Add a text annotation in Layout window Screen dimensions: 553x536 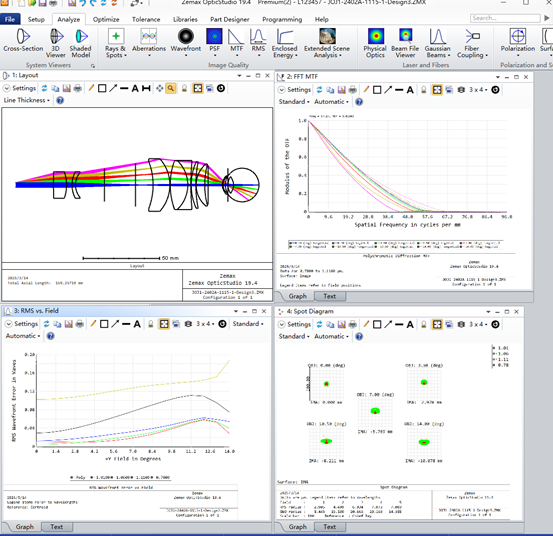click(135, 88)
